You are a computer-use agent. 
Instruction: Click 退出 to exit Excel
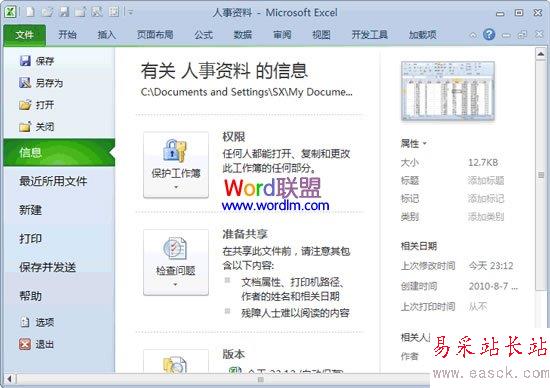37,344
